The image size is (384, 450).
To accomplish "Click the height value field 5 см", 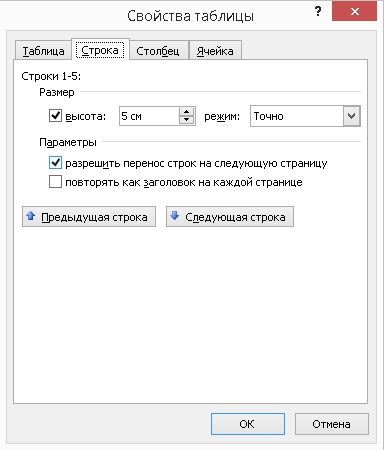I will click(149, 116).
